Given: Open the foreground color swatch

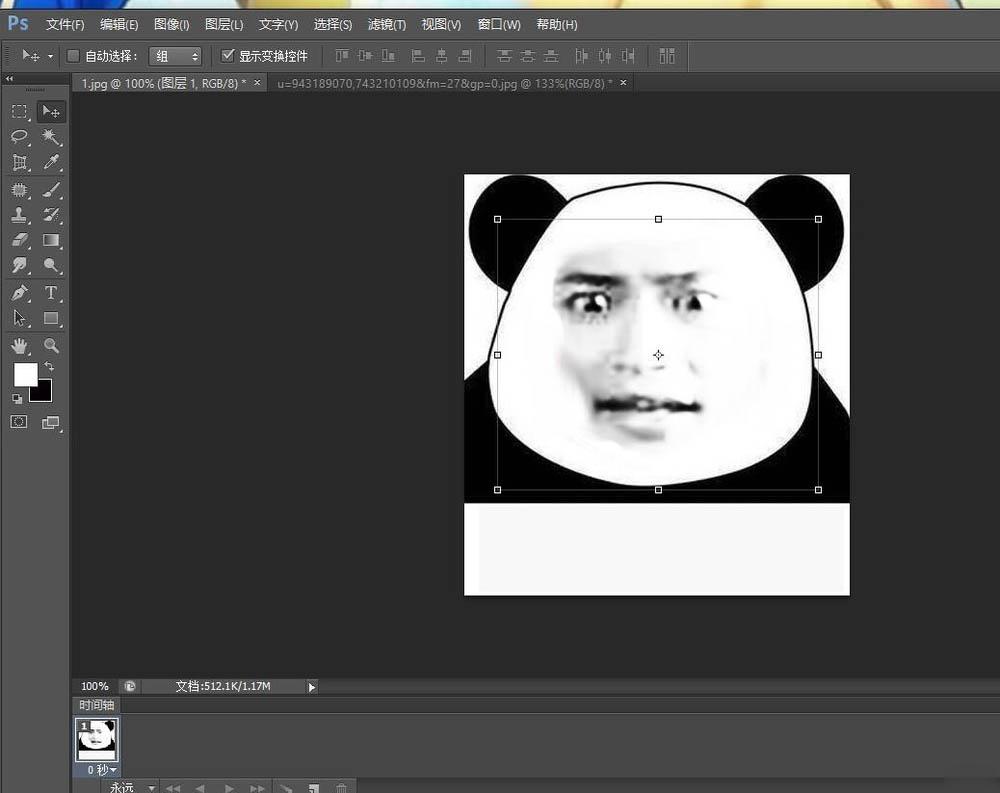Looking at the screenshot, I should pos(24,375).
